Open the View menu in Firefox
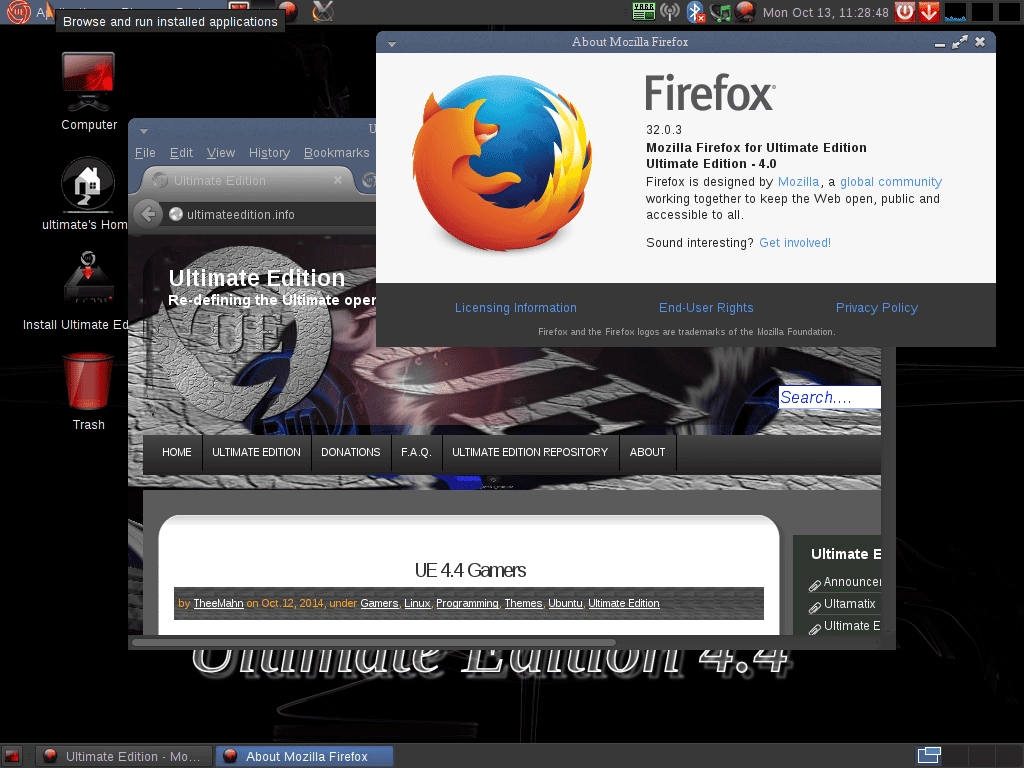 (221, 153)
